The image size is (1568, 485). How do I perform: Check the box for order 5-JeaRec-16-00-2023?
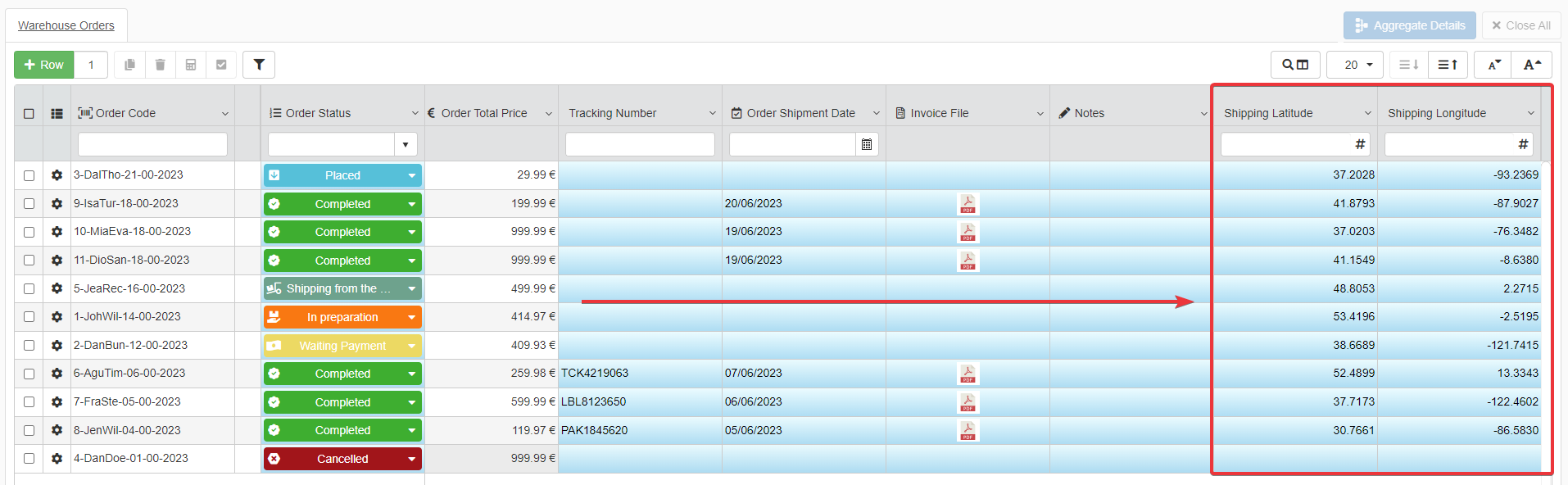pyautogui.click(x=29, y=288)
